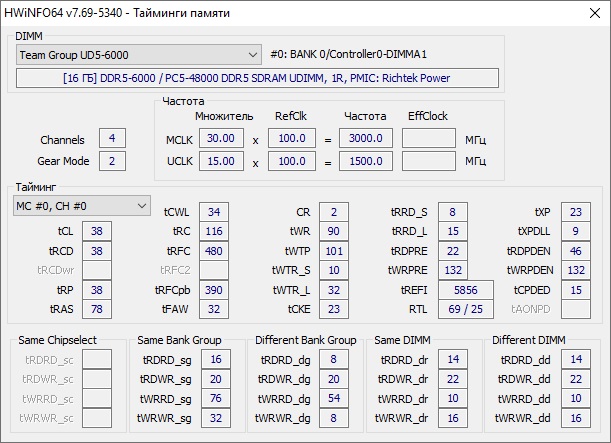This screenshot has height=443, width=611.
Task: Click the Gear Mode value box
Action: [x=112, y=161]
